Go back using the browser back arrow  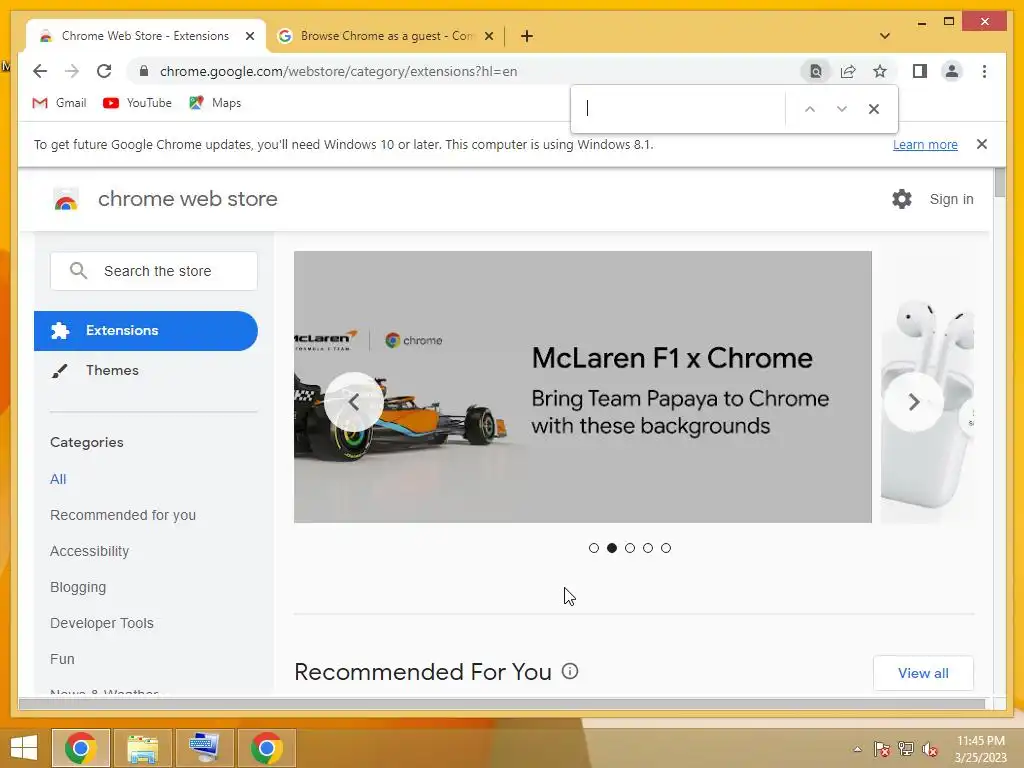point(40,71)
